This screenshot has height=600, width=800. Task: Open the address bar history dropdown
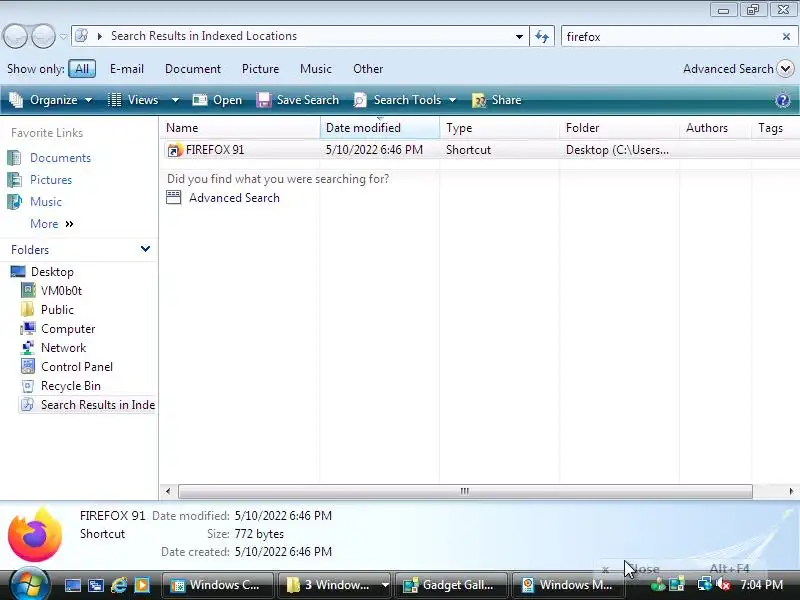coord(519,37)
